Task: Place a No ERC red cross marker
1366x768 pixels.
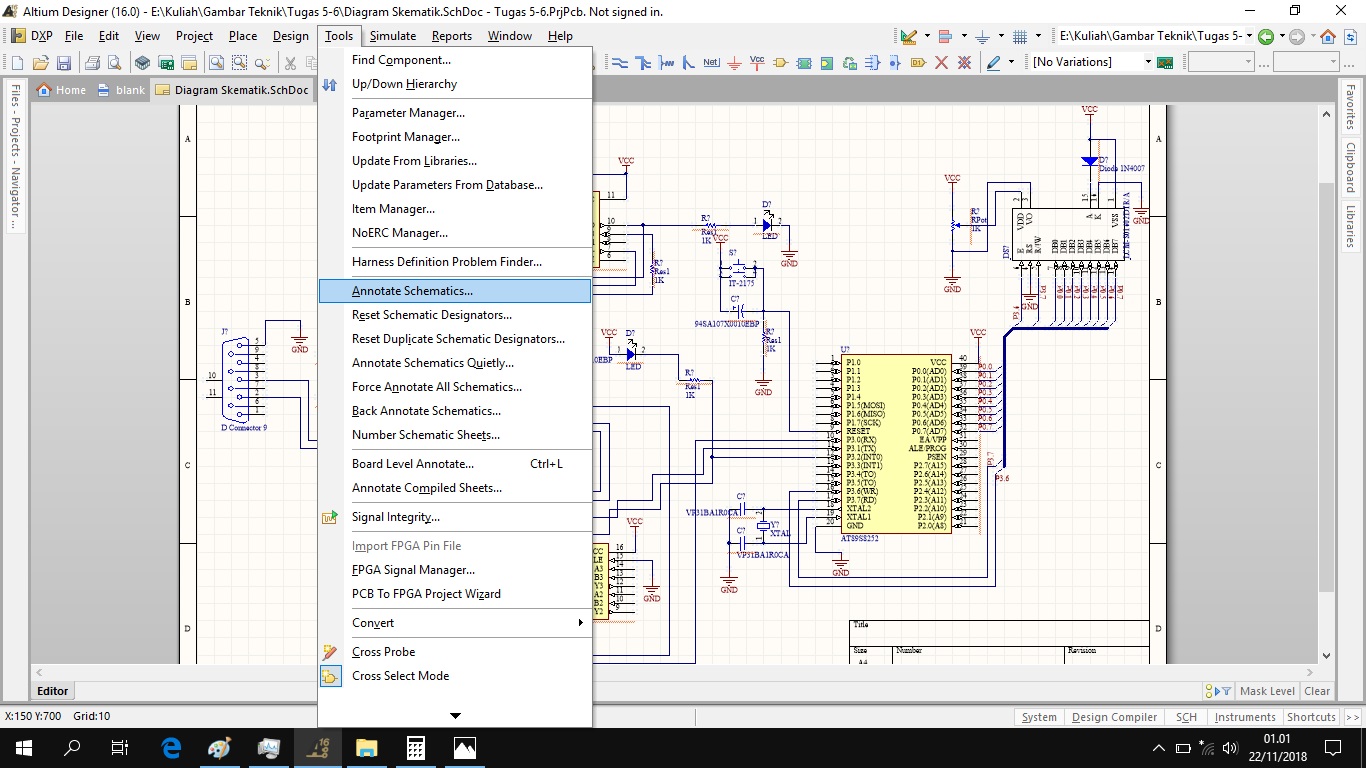Action: [x=941, y=62]
